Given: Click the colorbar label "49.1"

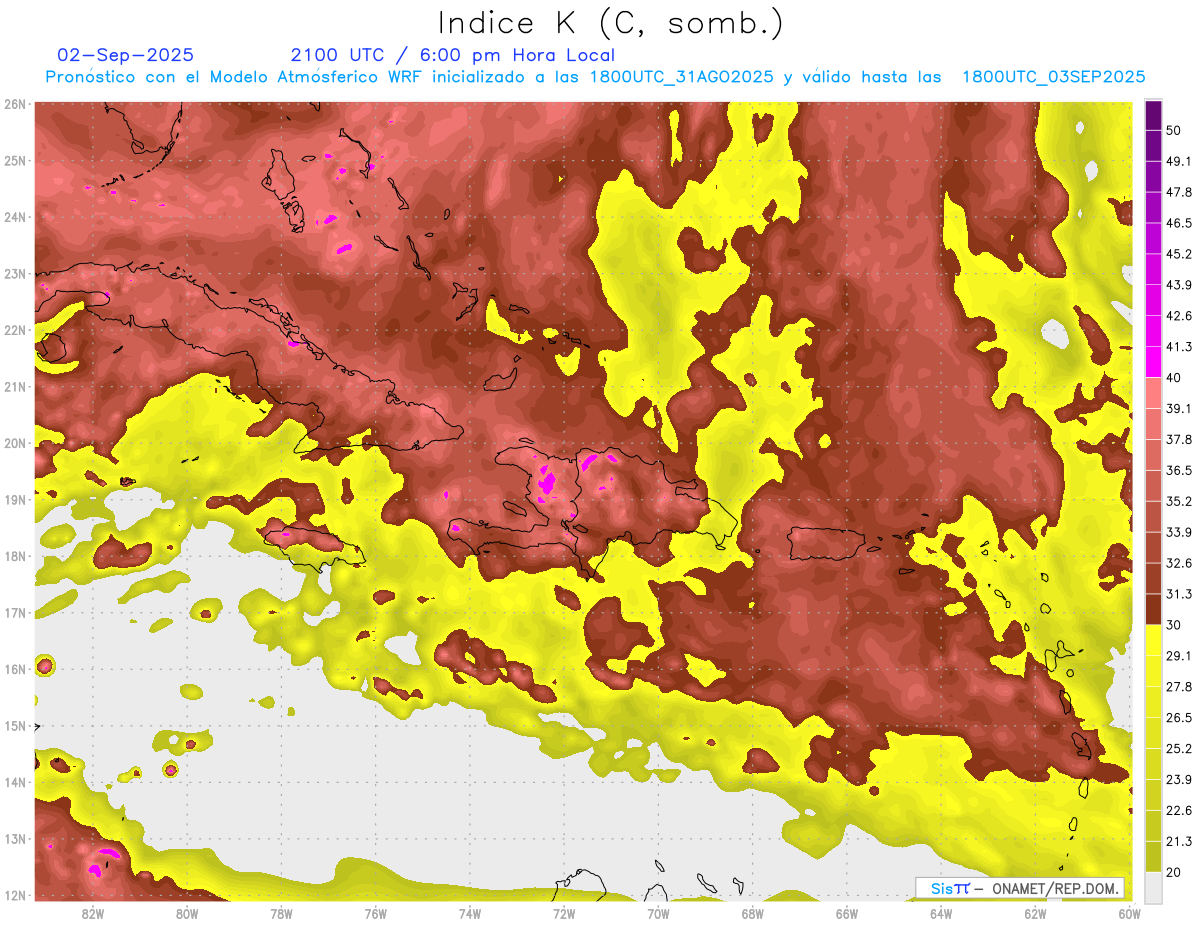Looking at the screenshot, I should 1178,161.
